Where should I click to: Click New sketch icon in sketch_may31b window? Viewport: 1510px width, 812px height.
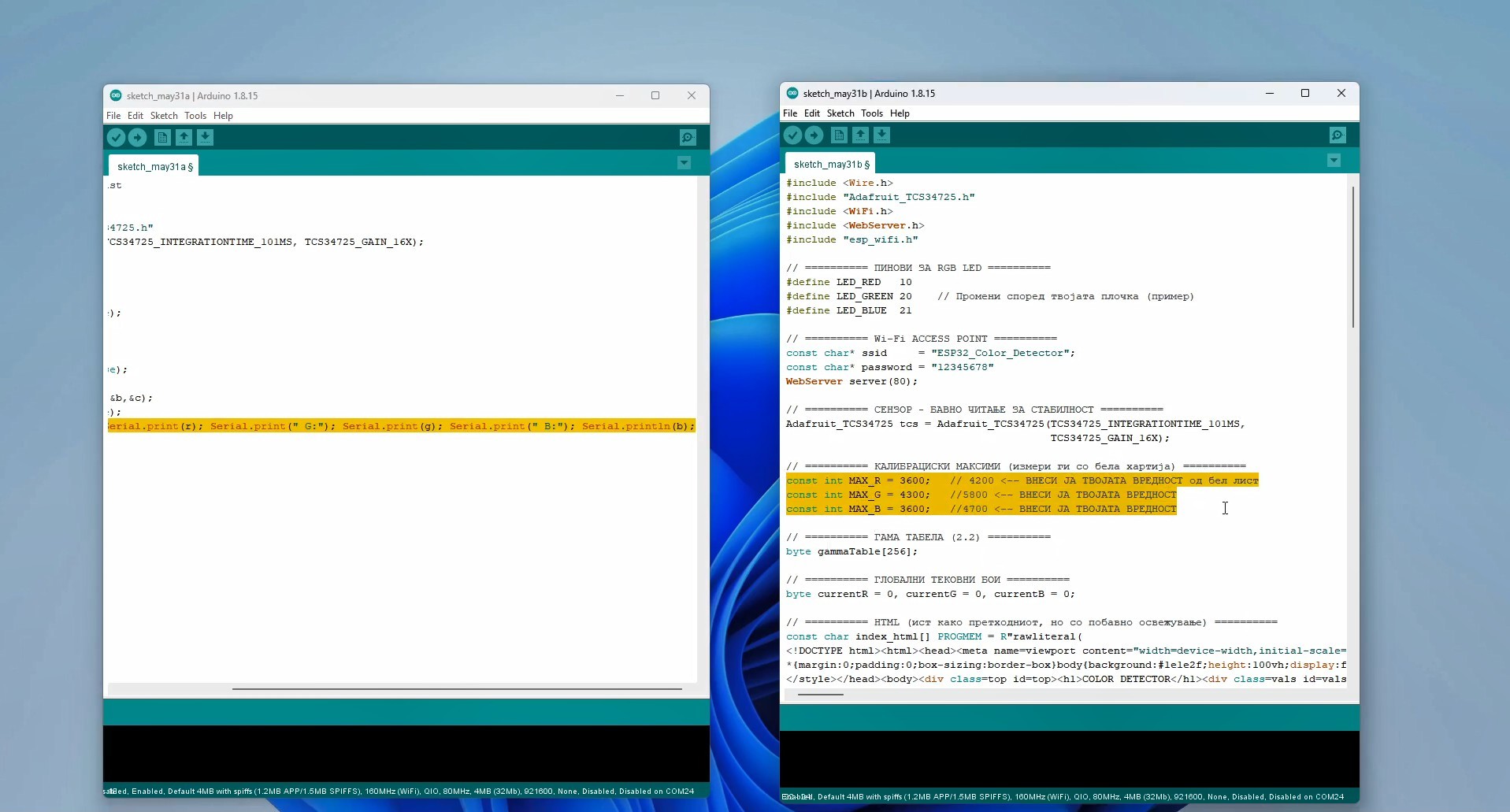click(839, 135)
